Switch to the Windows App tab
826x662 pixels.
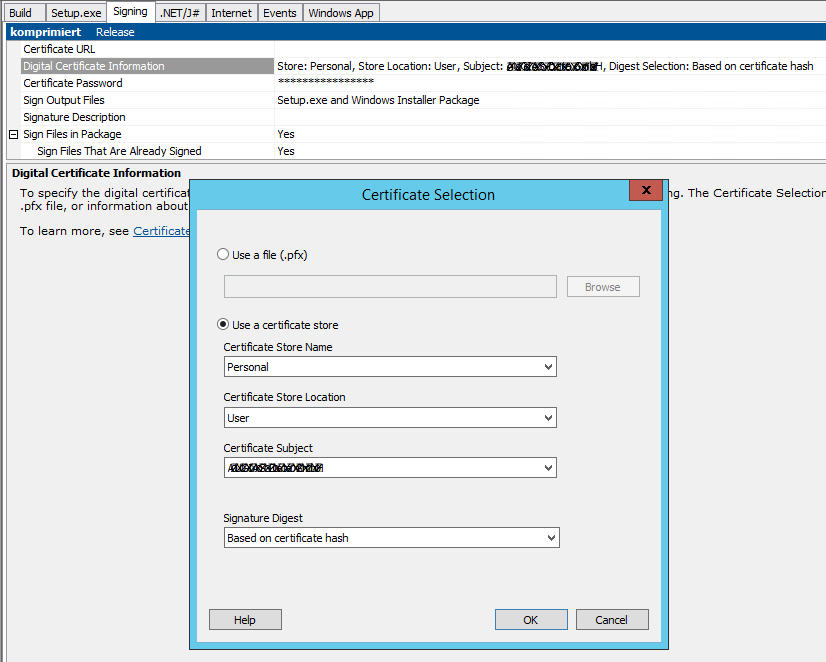point(340,13)
